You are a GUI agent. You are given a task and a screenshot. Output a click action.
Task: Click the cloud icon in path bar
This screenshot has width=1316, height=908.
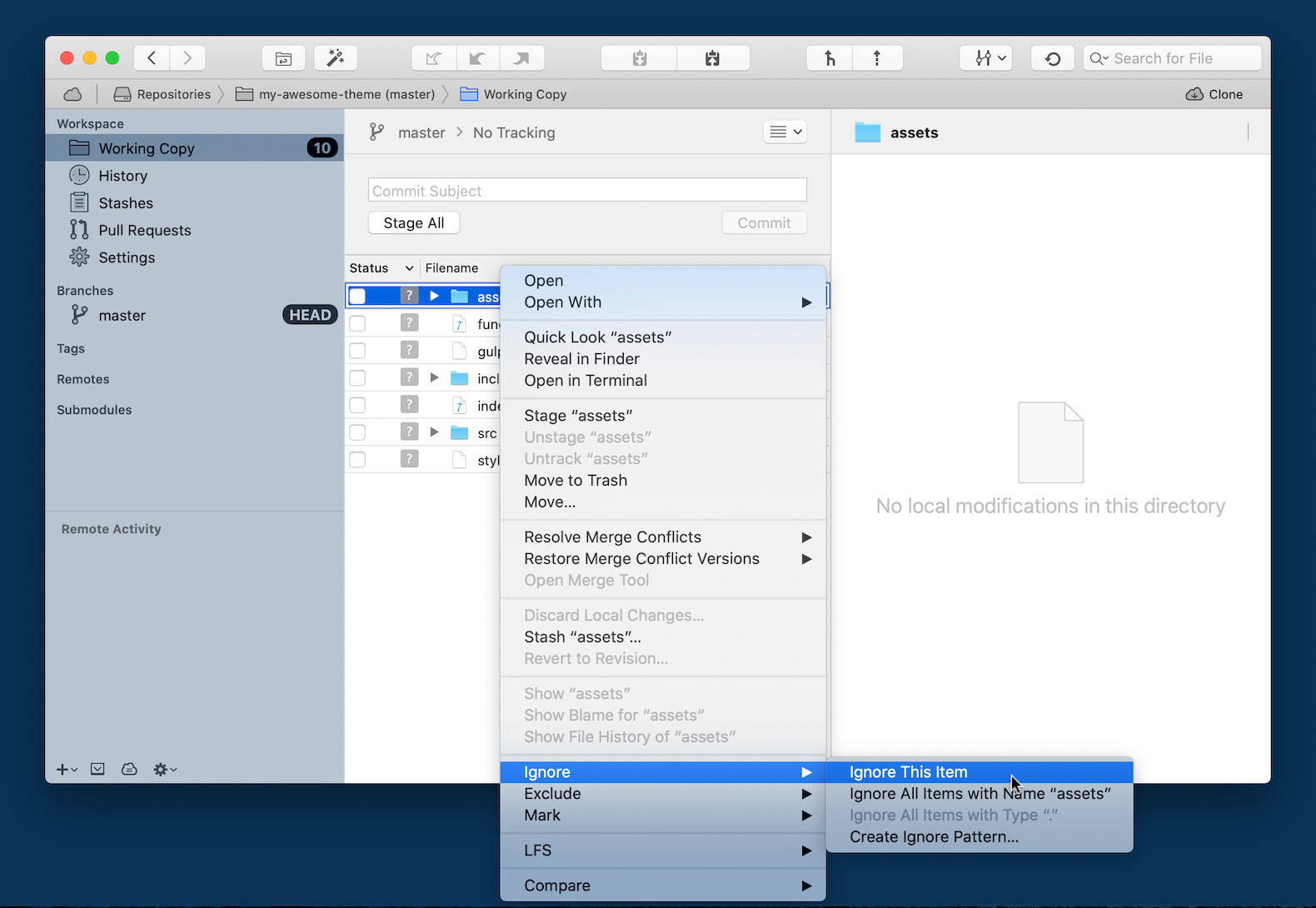pos(73,94)
